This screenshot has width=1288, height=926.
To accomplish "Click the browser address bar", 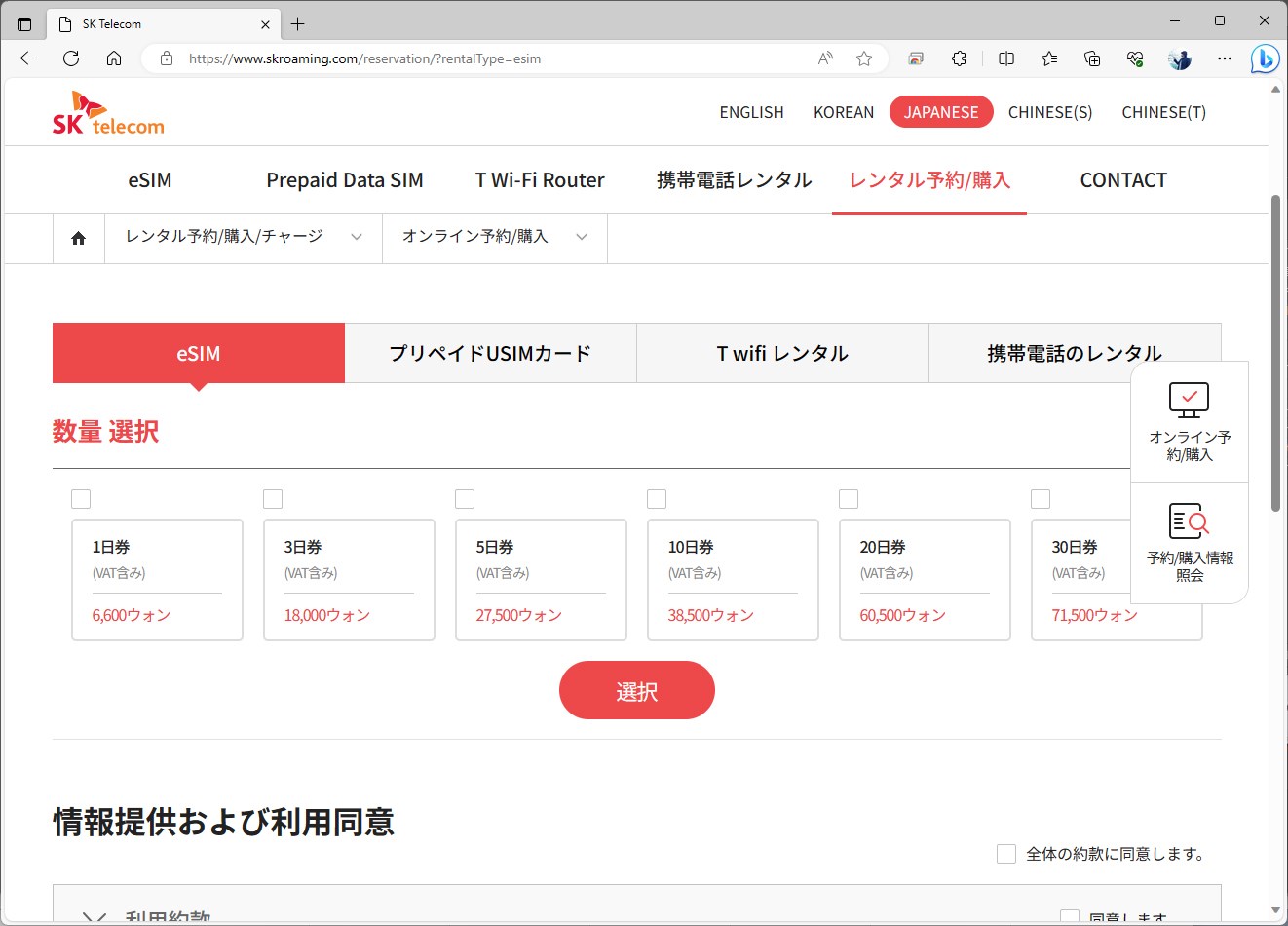I will (487, 58).
